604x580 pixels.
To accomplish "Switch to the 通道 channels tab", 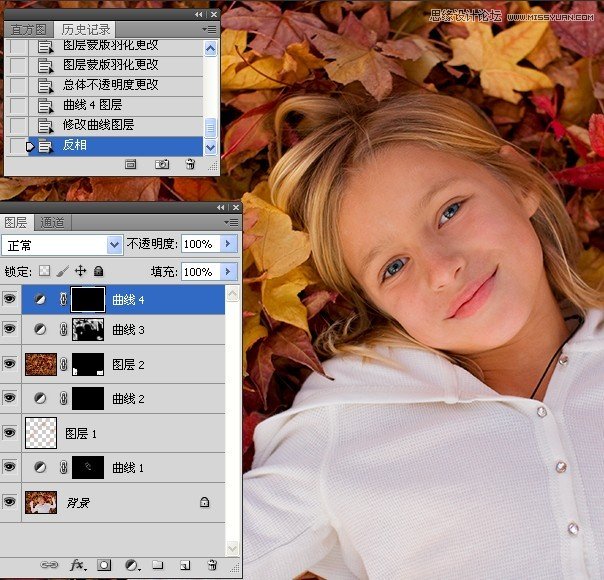I will [x=52, y=222].
